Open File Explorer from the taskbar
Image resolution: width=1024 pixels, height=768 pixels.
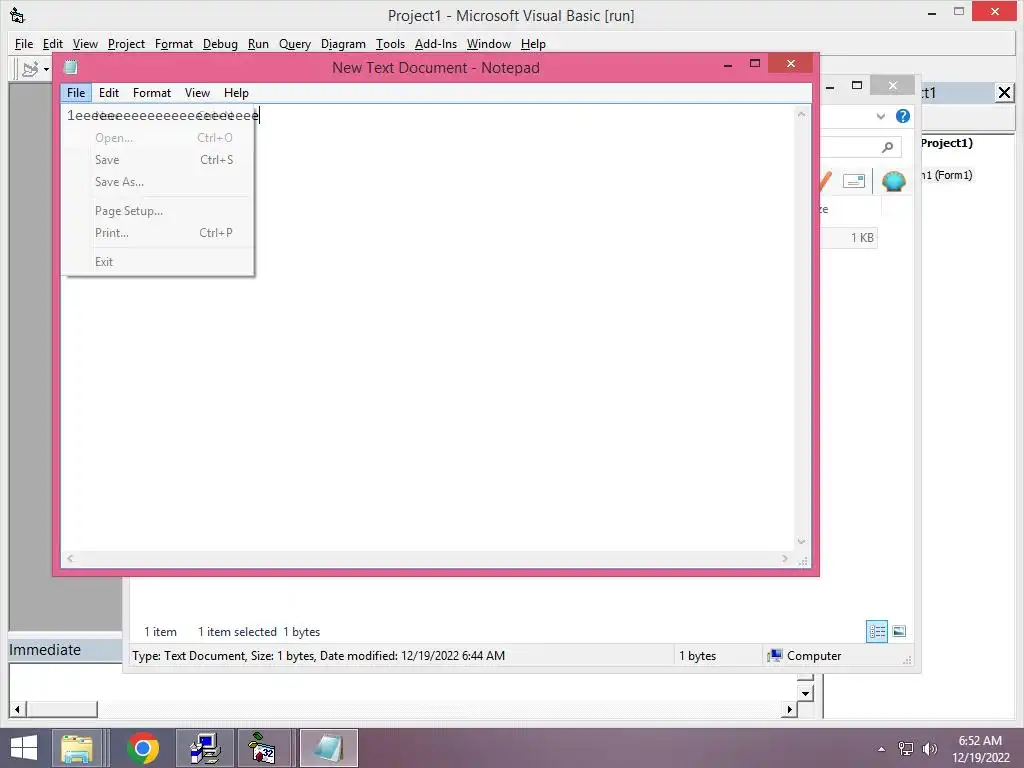click(x=76, y=748)
